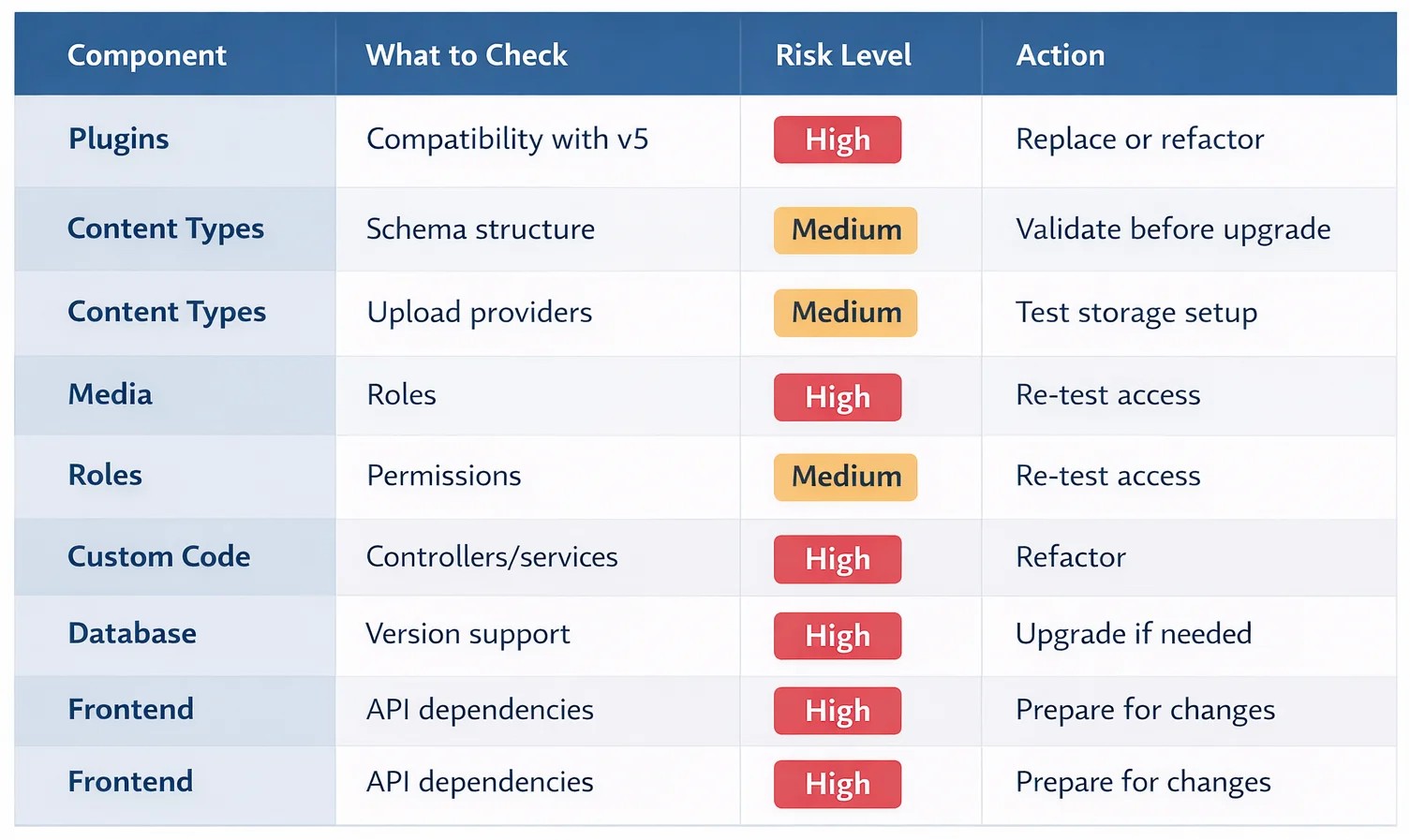Screen dimensions: 1410x840
Task: Select the "Risk Level" column header
Action: point(843,55)
